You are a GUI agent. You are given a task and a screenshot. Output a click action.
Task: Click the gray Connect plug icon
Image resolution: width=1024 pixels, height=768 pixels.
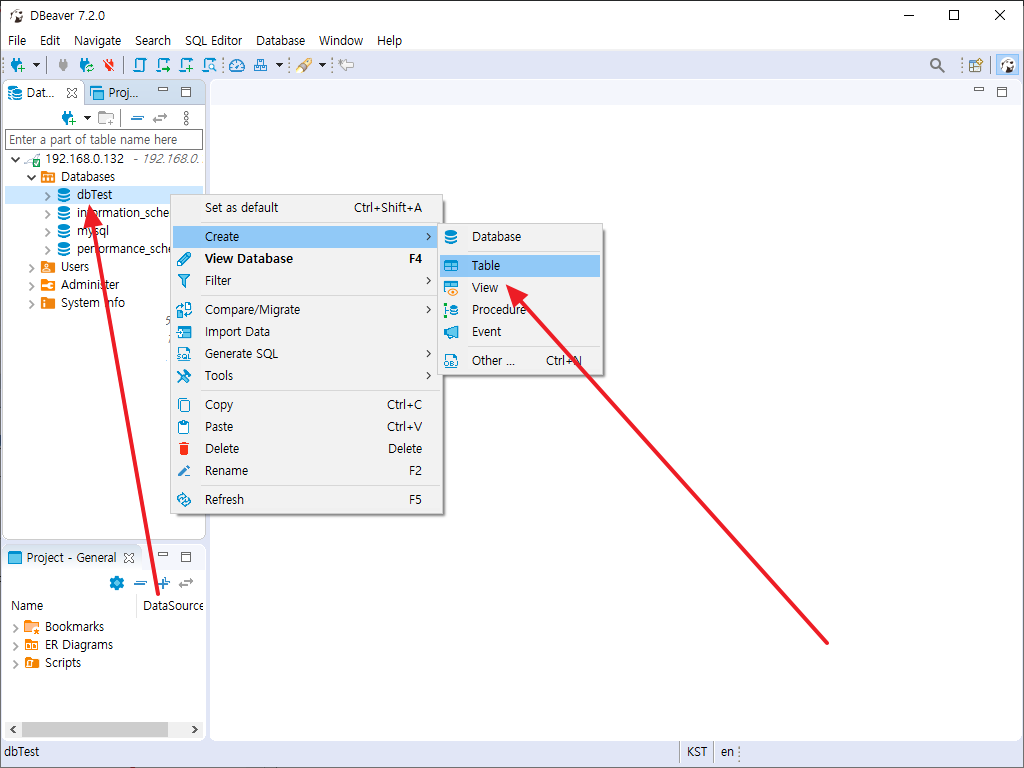pyautogui.click(x=63, y=65)
